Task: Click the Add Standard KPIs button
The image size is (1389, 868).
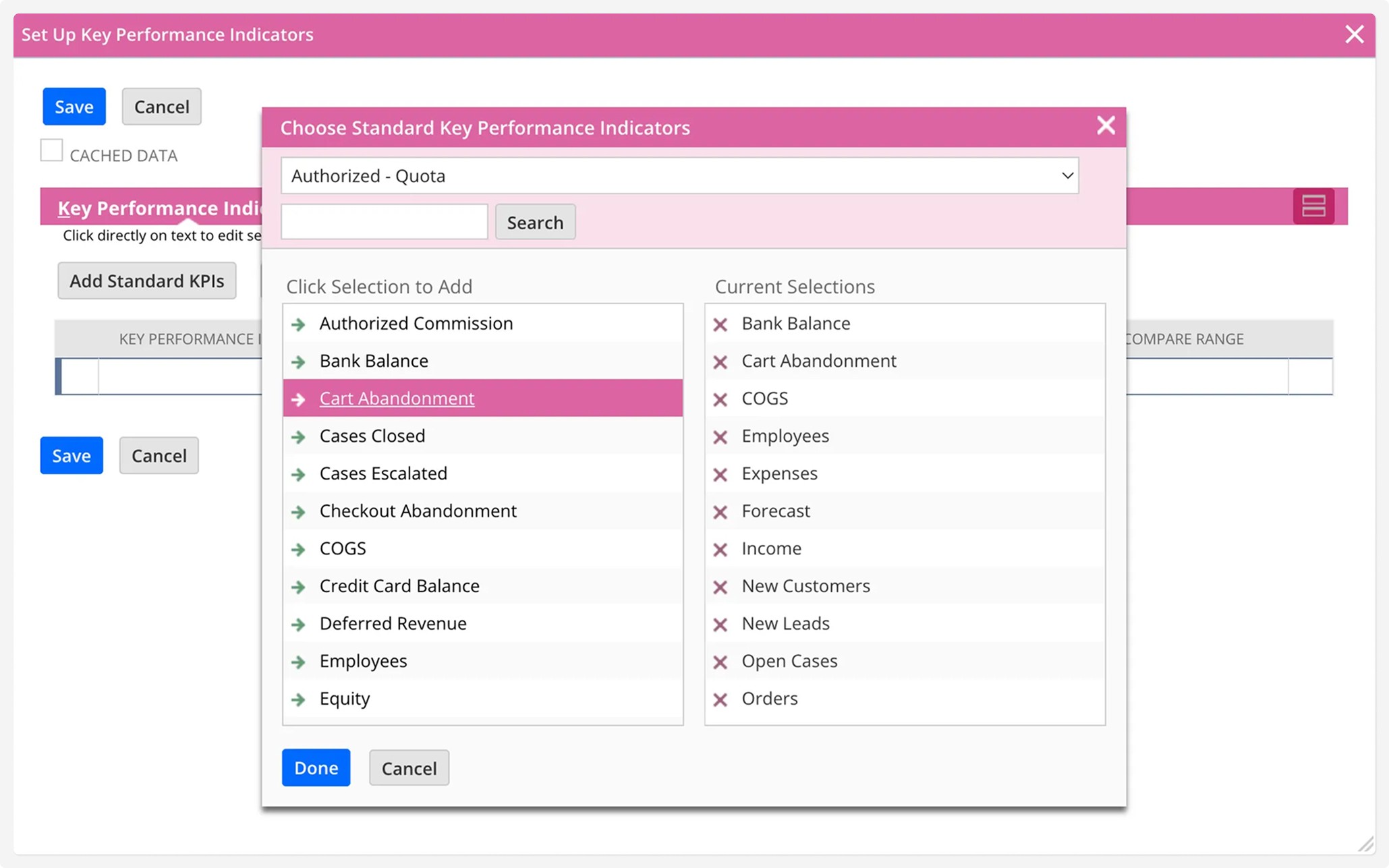Action: [146, 281]
